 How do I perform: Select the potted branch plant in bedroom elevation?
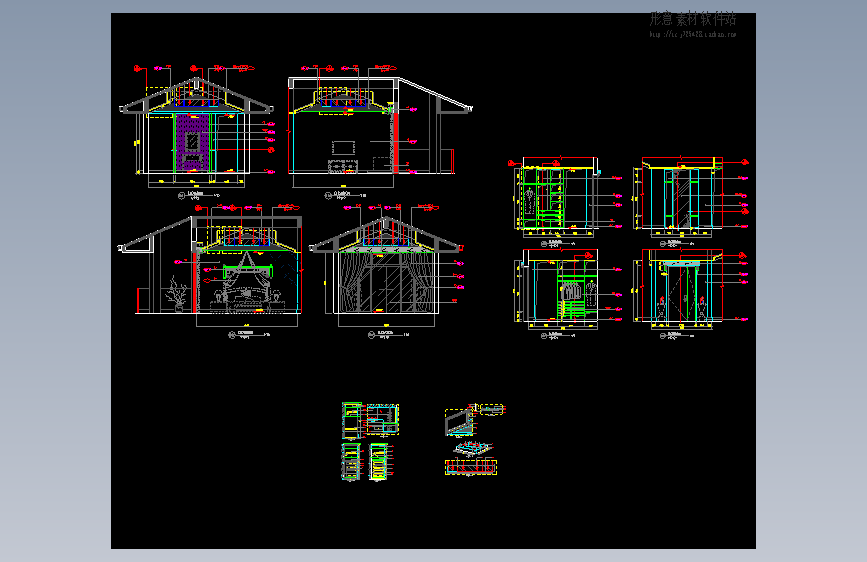pos(176,294)
